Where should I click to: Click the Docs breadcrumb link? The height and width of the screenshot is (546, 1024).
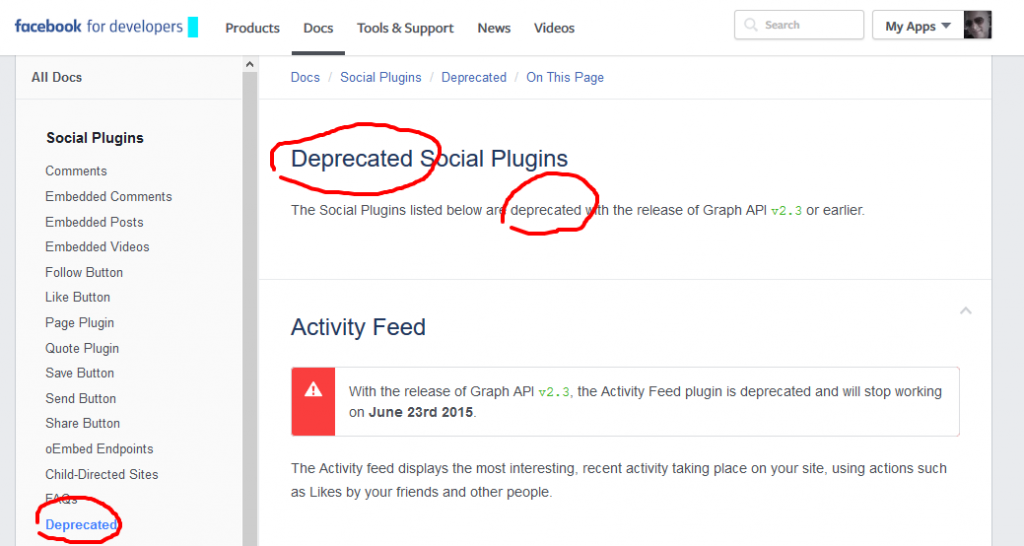point(305,77)
